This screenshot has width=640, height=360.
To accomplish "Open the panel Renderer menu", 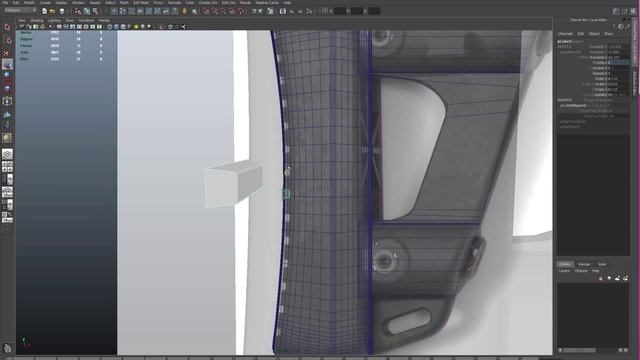I will click(86, 20).
